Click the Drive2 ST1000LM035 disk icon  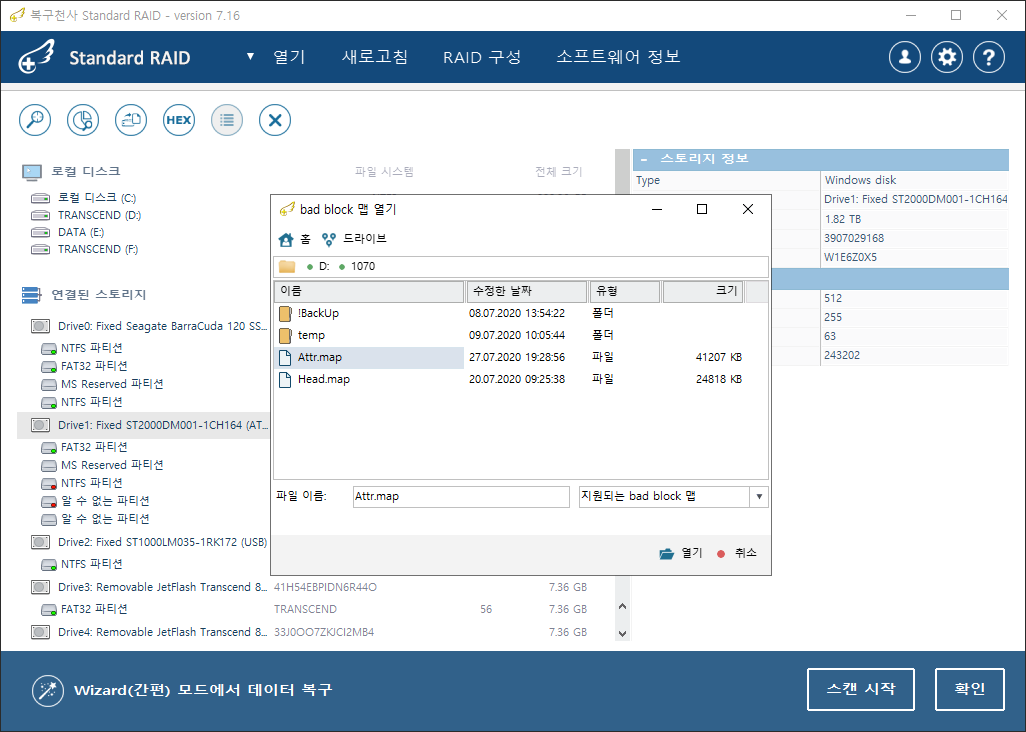(x=41, y=542)
